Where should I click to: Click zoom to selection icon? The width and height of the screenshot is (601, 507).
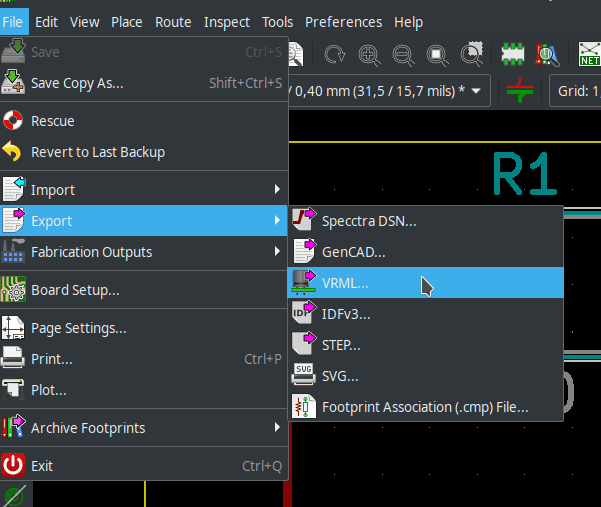pos(472,54)
